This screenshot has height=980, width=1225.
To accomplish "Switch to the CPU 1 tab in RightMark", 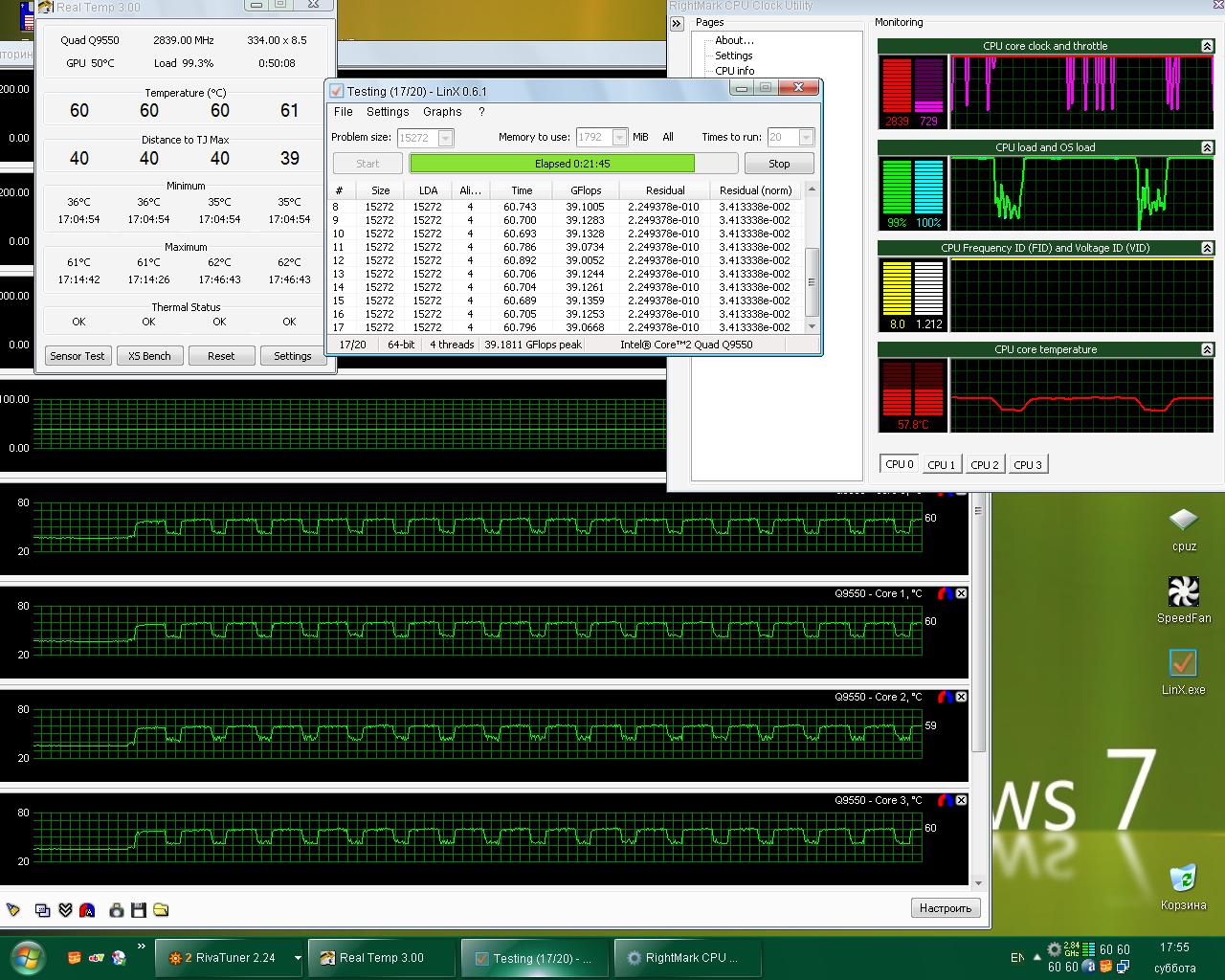I will point(942,465).
